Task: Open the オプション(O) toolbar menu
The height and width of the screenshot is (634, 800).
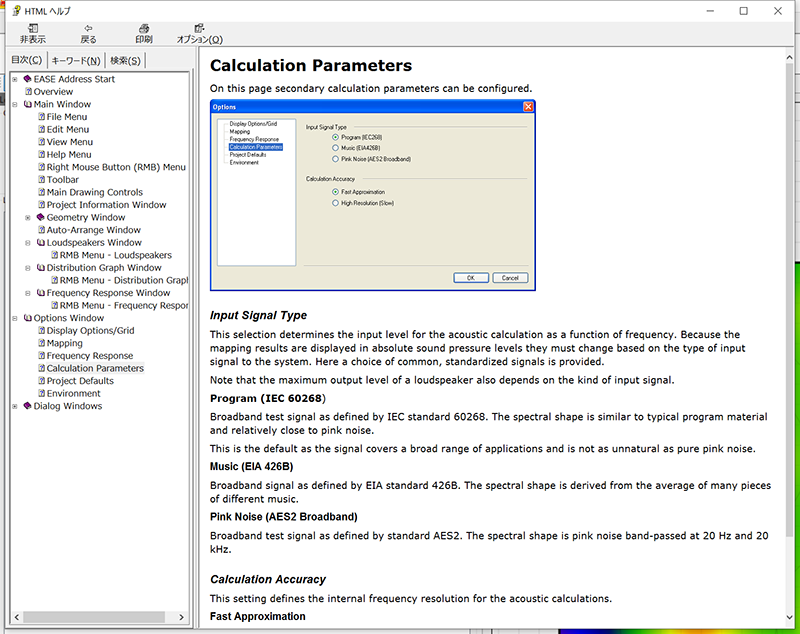Action: 199,34
